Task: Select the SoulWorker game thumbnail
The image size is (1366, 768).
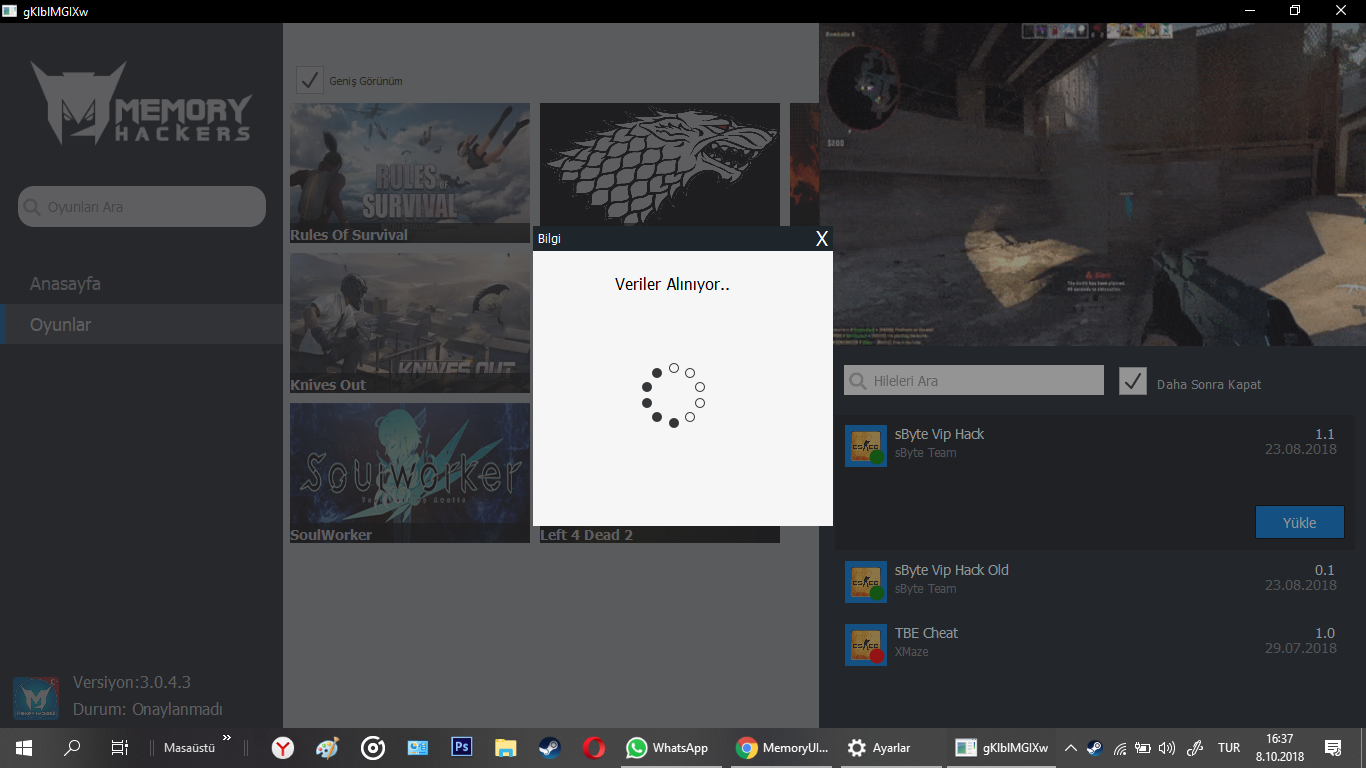Action: pos(410,473)
